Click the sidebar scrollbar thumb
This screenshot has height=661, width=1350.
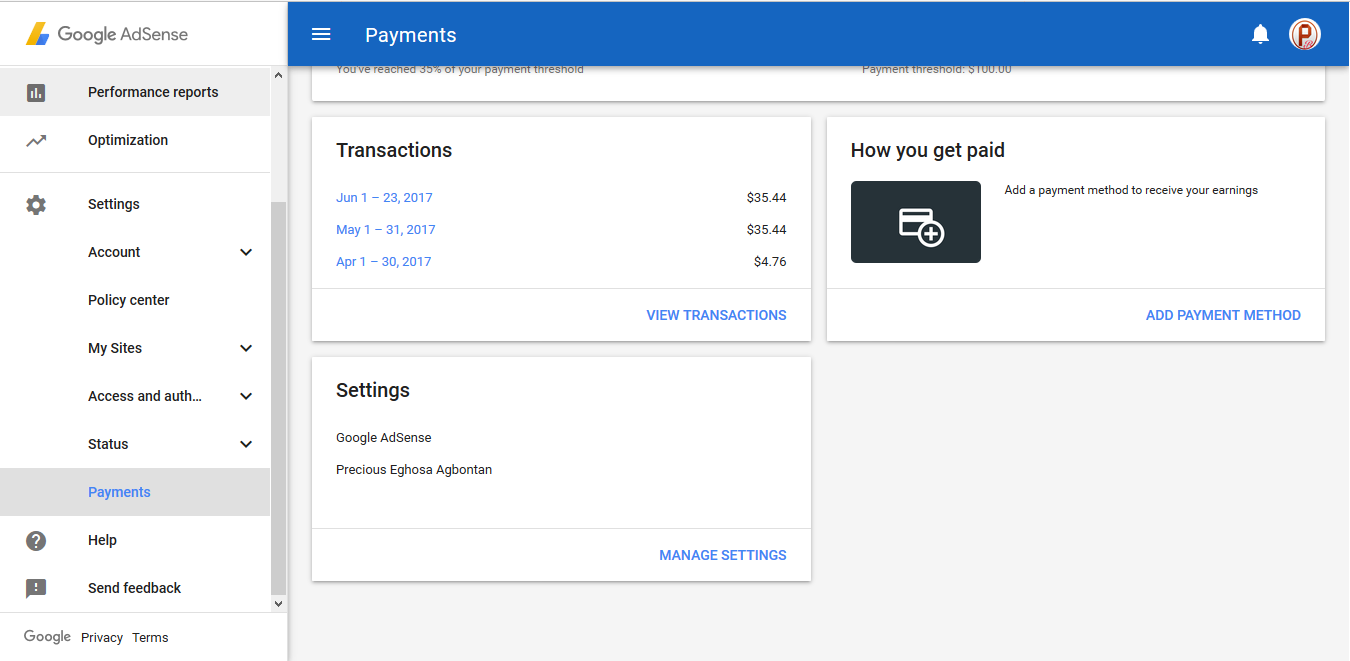click(x=278, y=398)
